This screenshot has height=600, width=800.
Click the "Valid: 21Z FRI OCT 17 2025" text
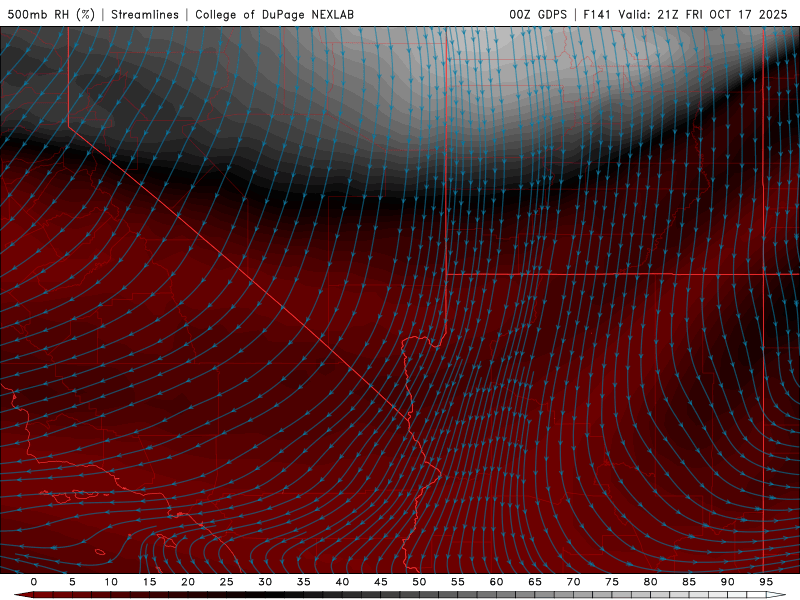click(703, 14)
